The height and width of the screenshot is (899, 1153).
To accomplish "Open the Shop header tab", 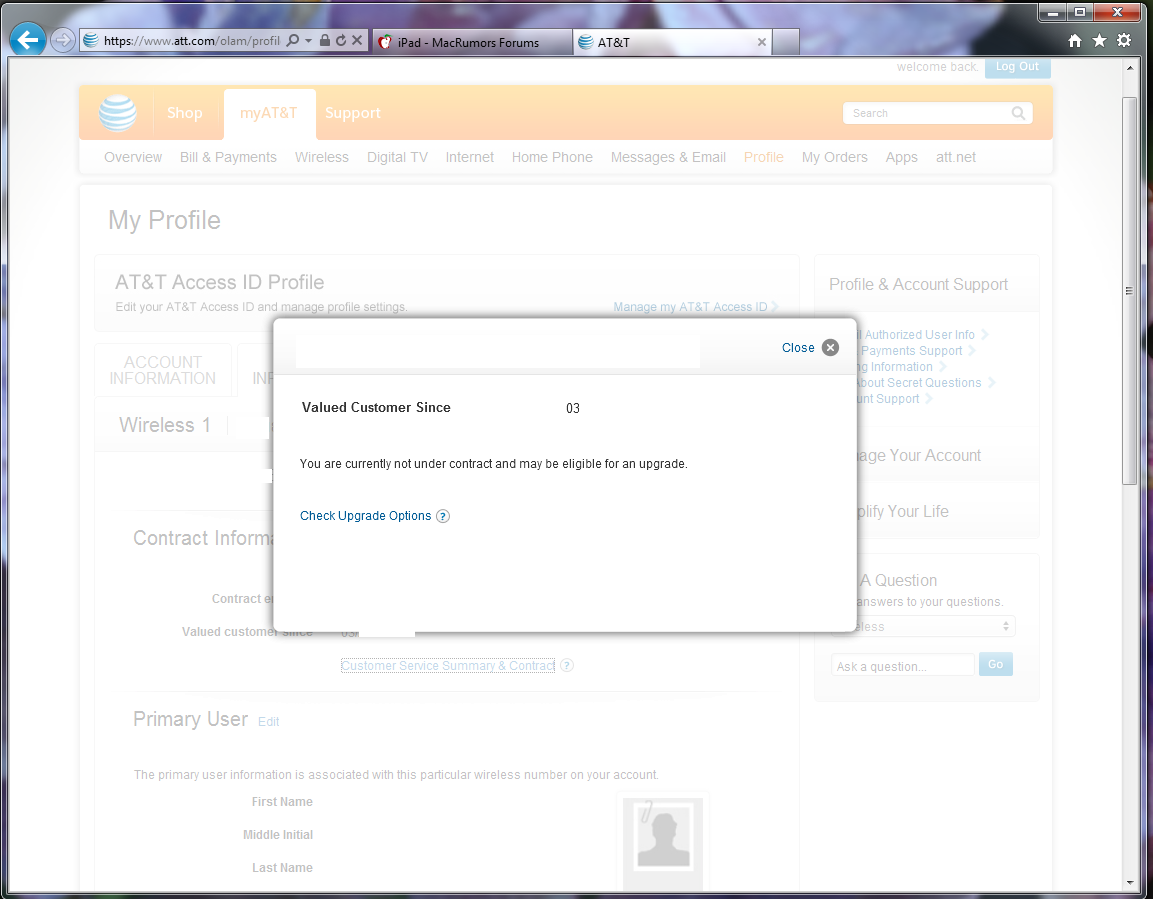I will point(185,112).
